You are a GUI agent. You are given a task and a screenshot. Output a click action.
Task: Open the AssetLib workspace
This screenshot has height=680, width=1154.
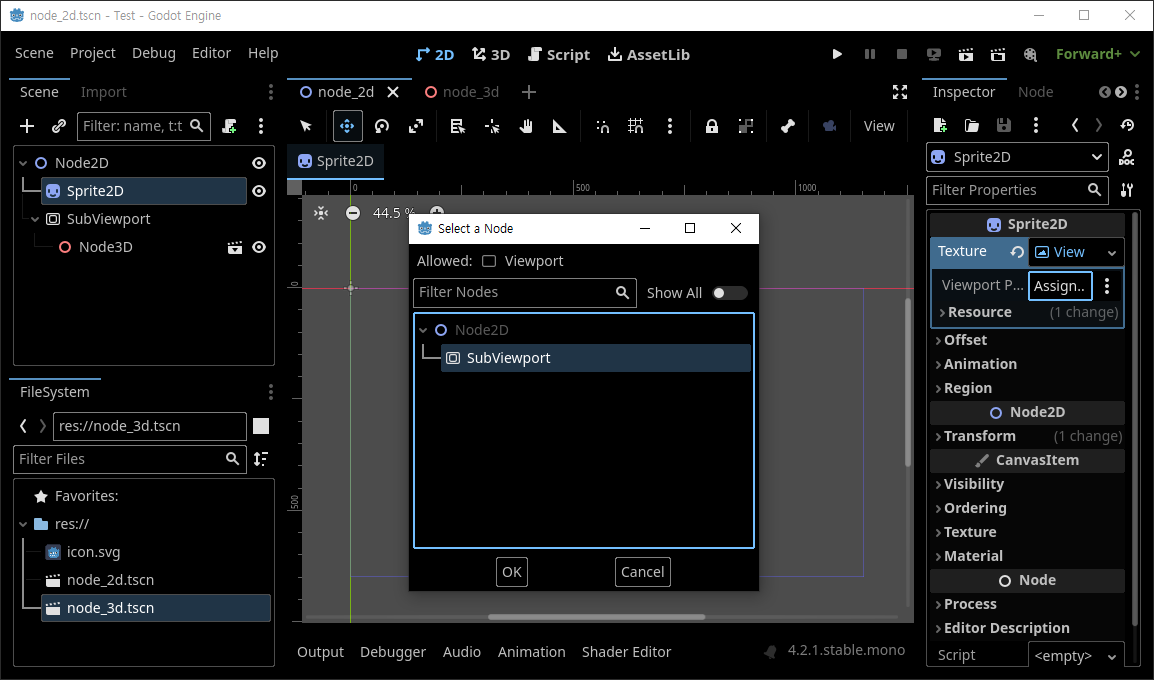(648, 54)
